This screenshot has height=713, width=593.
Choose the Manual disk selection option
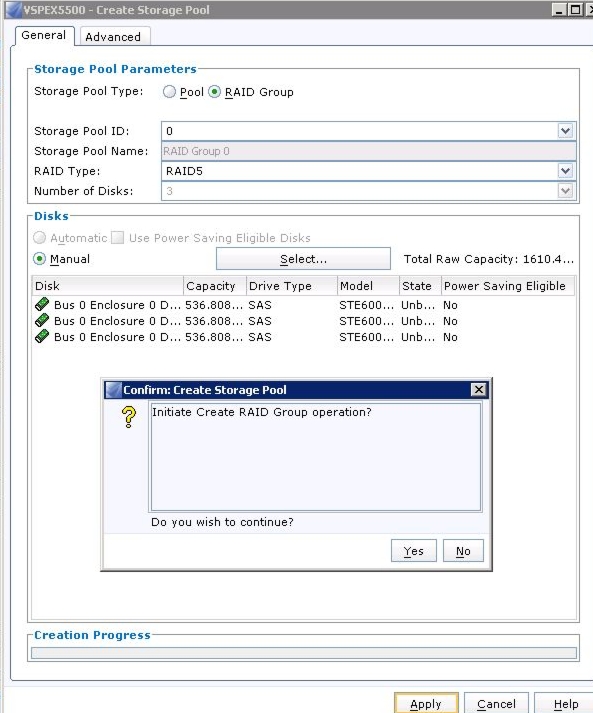pyautogui.click(x=40, y=259)
